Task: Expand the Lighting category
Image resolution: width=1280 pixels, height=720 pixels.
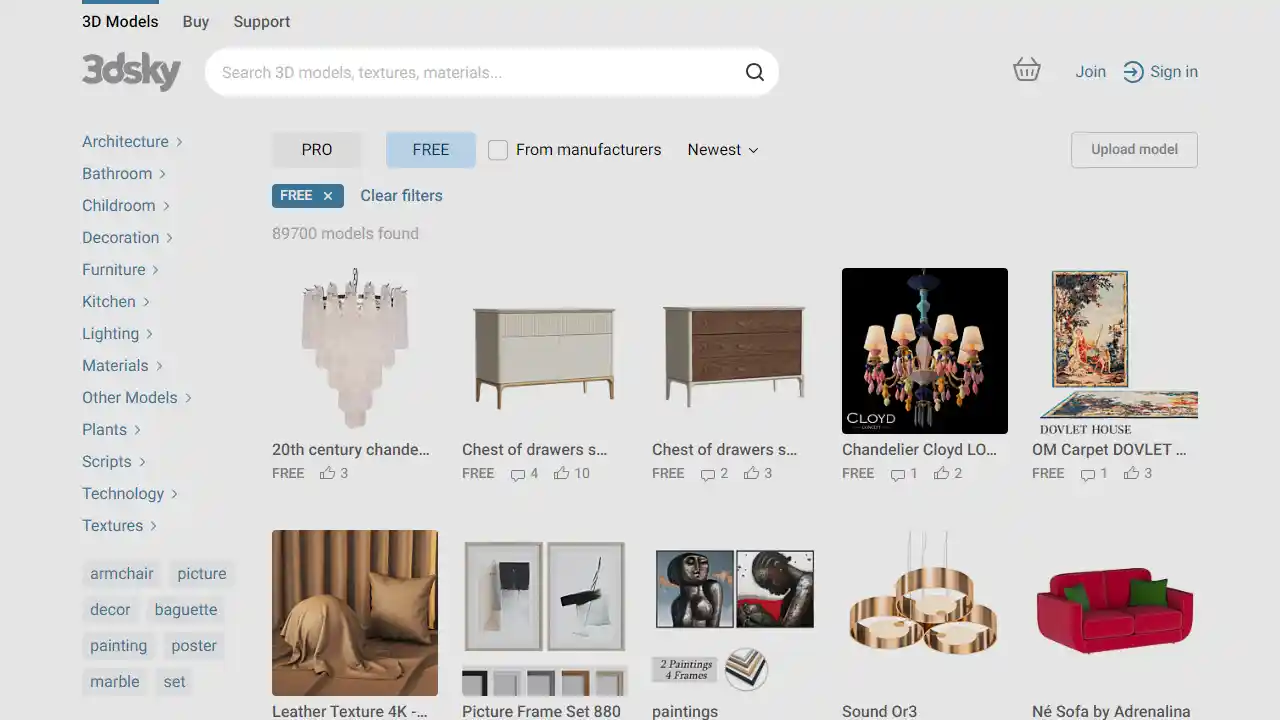Action: click(110, 333)
